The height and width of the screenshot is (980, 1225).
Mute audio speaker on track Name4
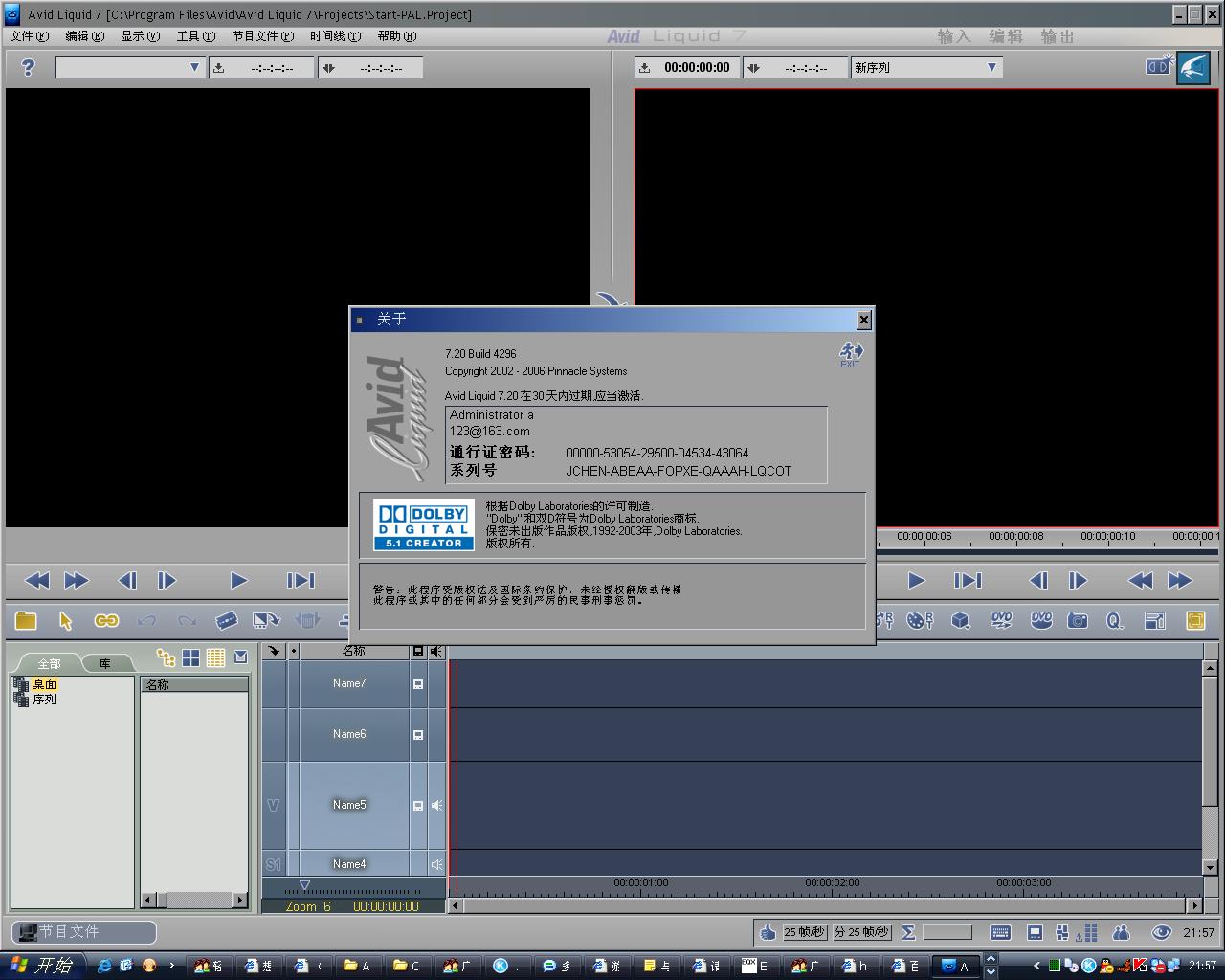[x=436, y=864]
